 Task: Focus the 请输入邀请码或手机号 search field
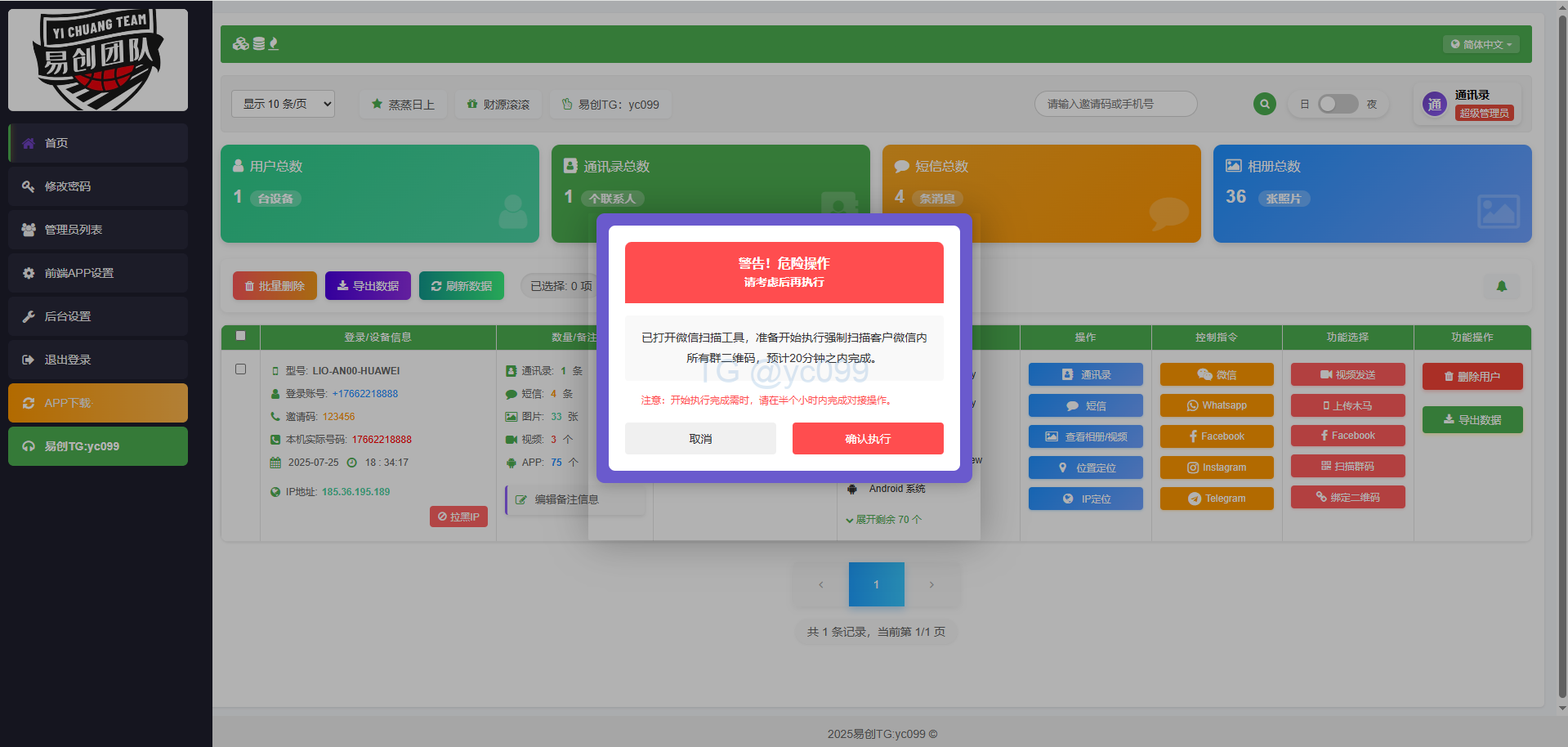point(1115,104)
